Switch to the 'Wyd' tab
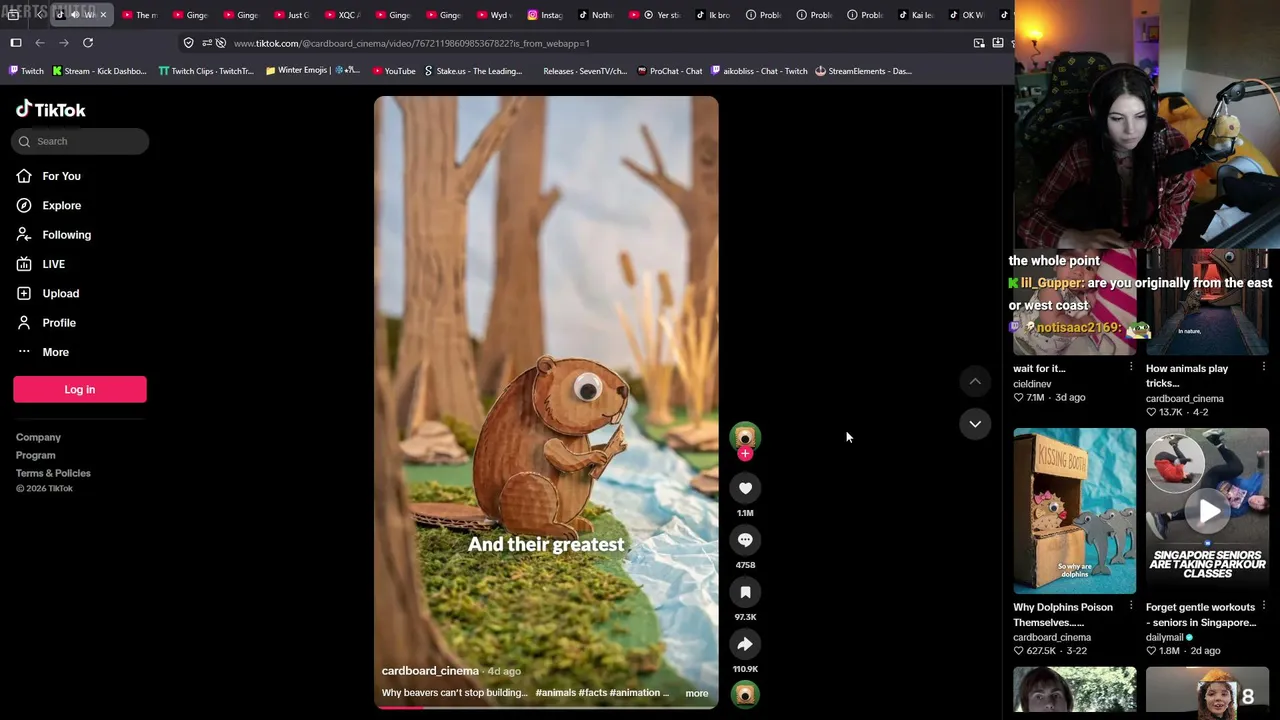The image size is (1280, 720). click(495, 15)
